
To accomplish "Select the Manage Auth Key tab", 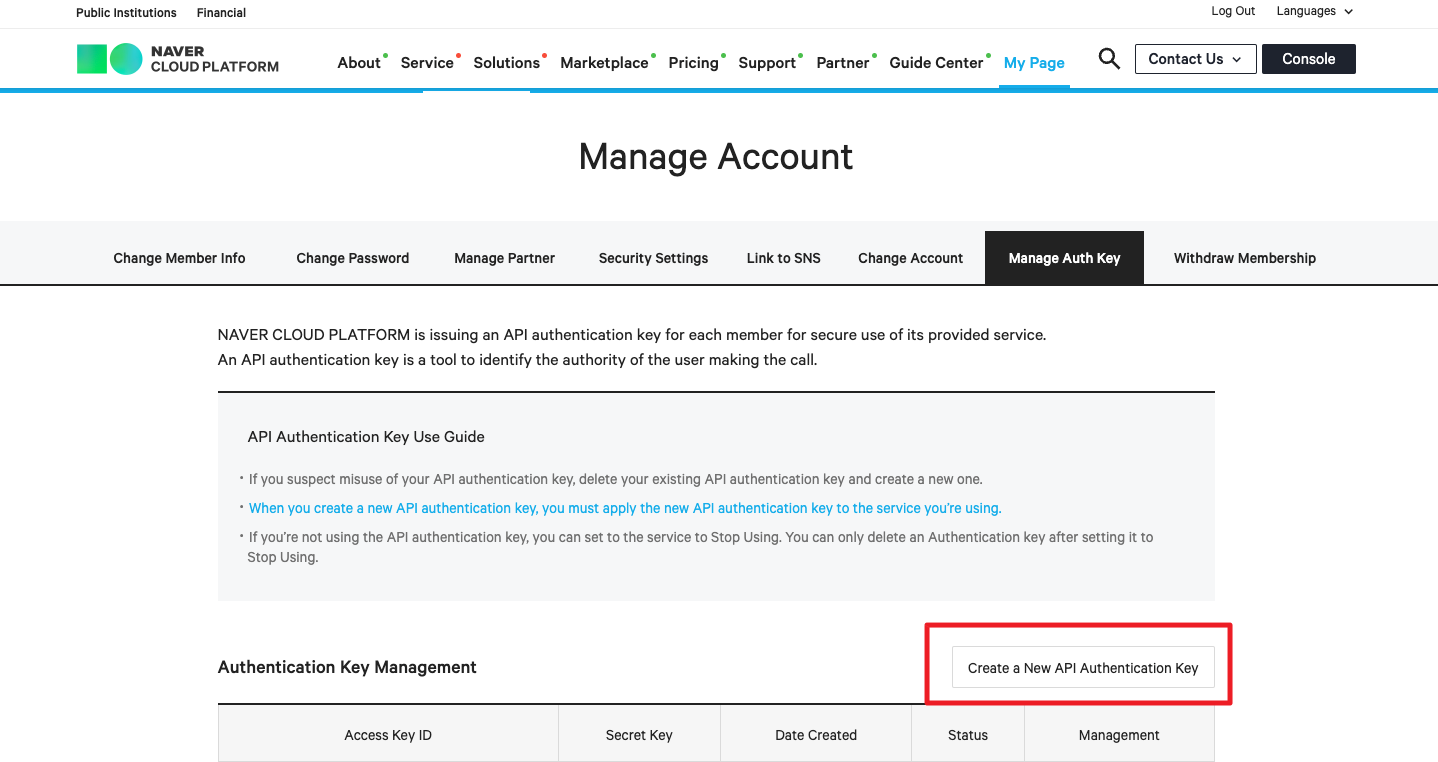I will tap(1064, 258).
